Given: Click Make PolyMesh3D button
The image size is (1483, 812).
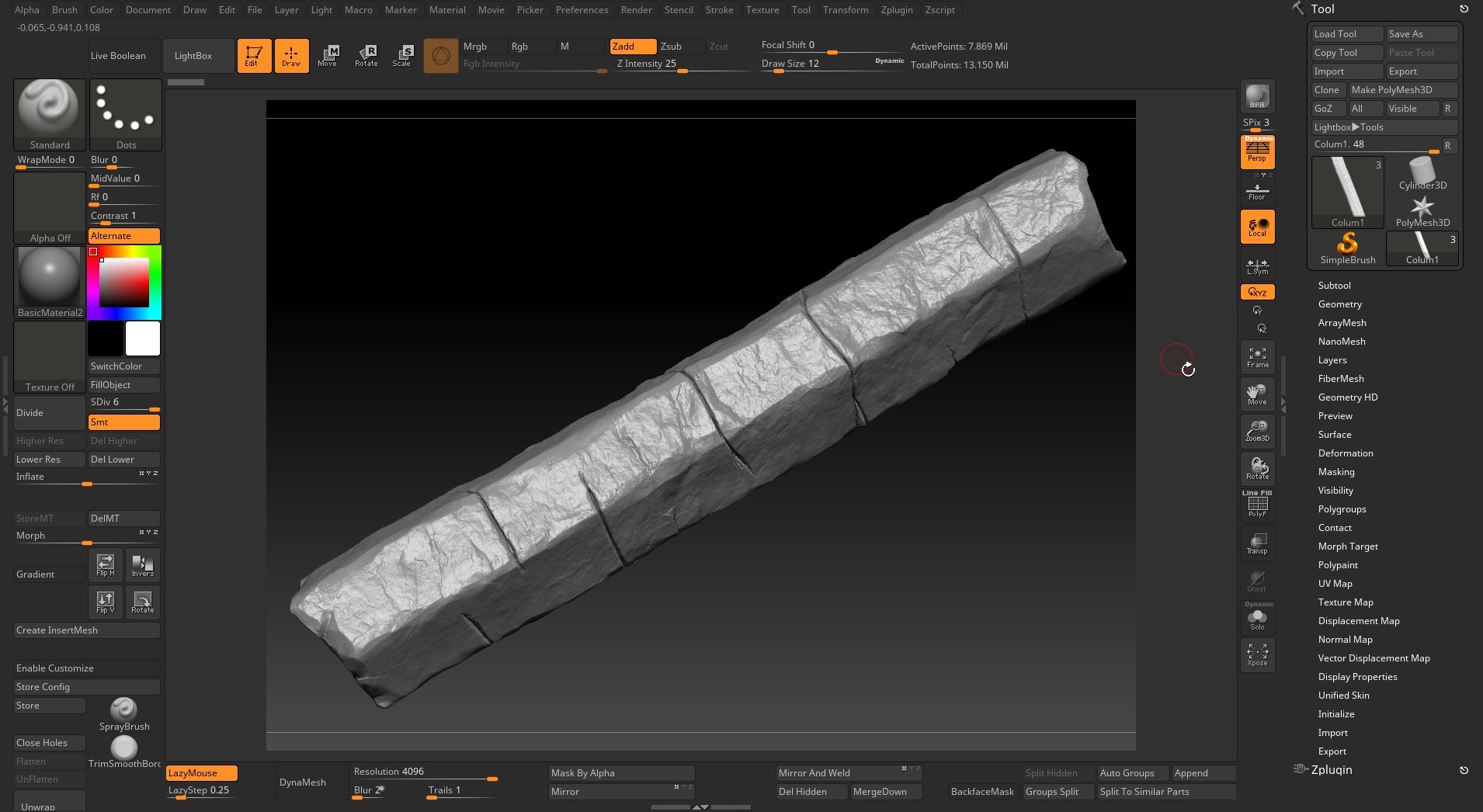Looking at the screenshot, I should click(x=1403, y=90).
